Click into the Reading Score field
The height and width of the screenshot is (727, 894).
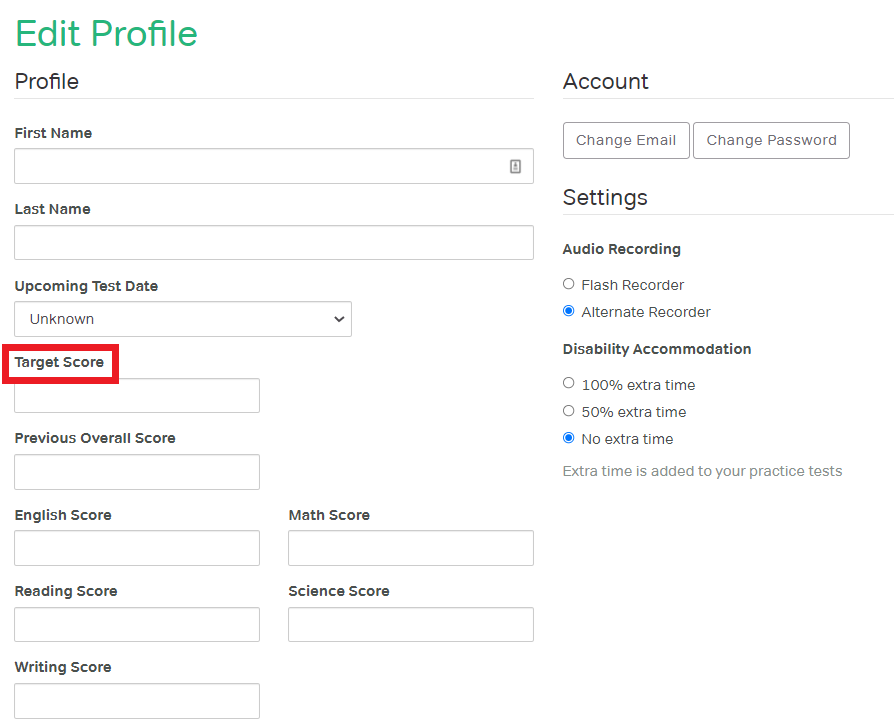[136, 623]
